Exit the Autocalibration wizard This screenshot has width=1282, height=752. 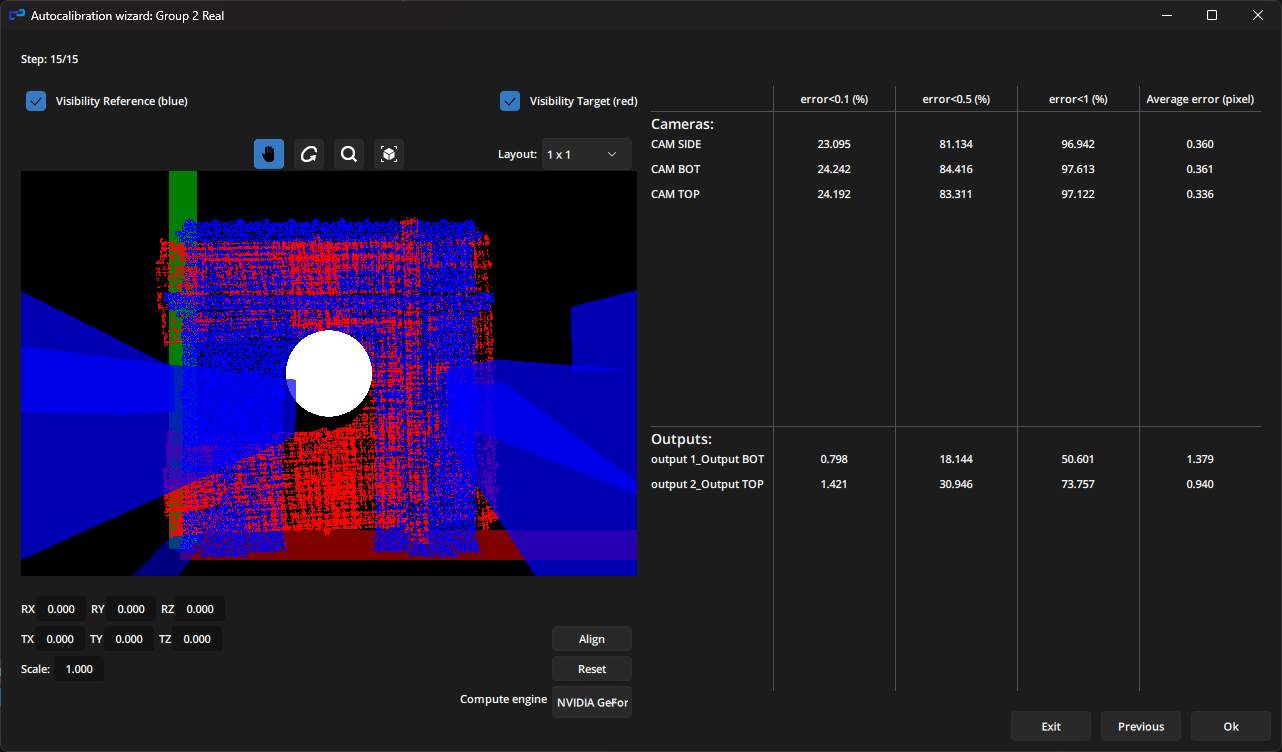point(1050,726)
